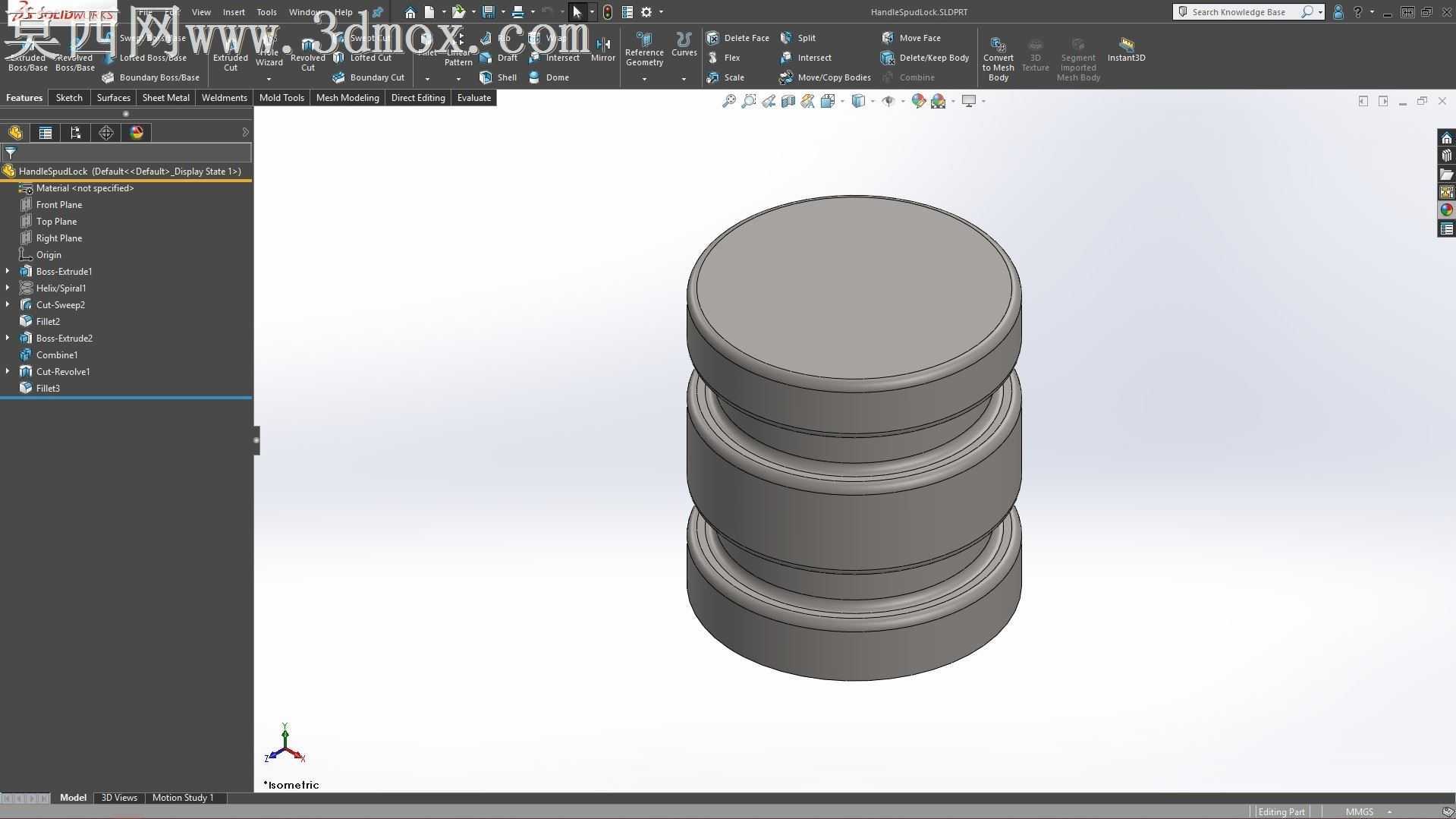The image size is (1456, 819).
Task: Switch to the 3D Views bottom tab
Action: (x=119, y=798)
